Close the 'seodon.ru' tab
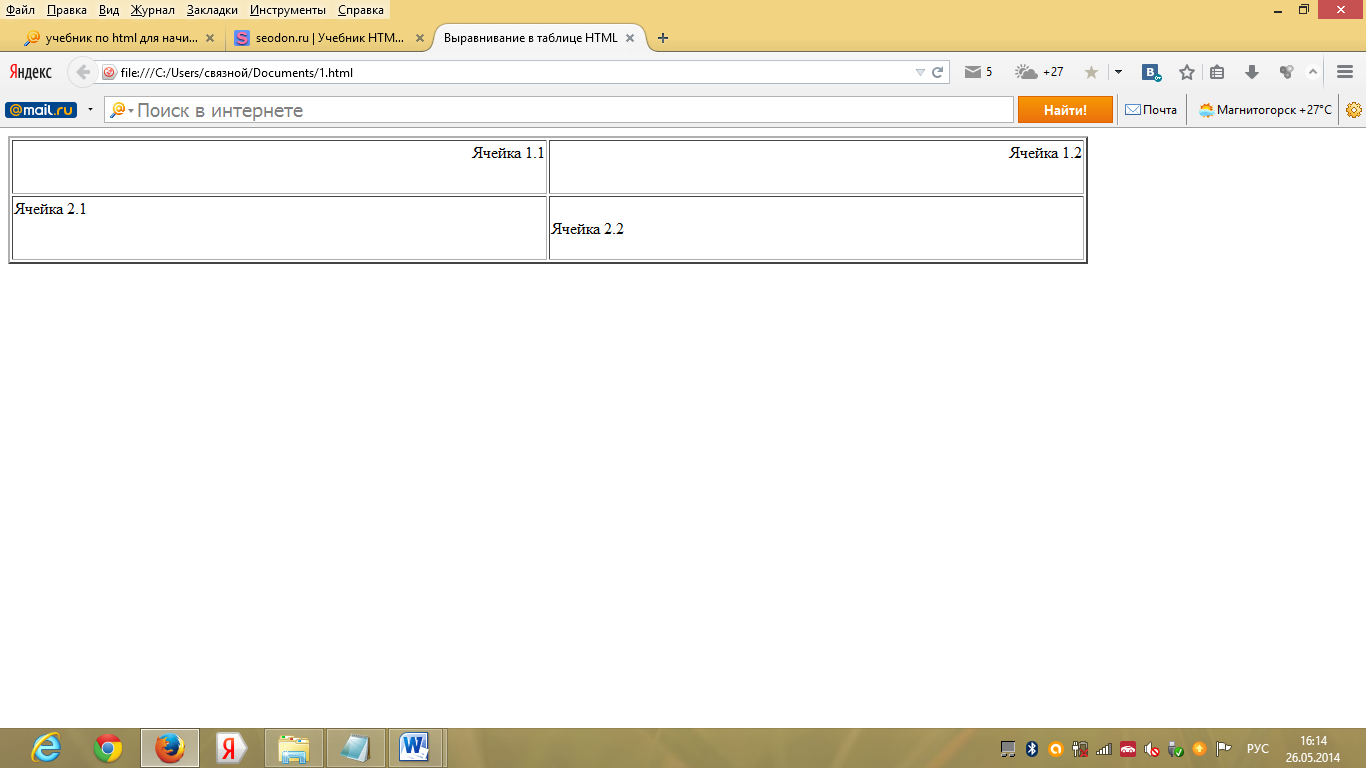Viewport: 1366px width, 768px height. (420, 38)
